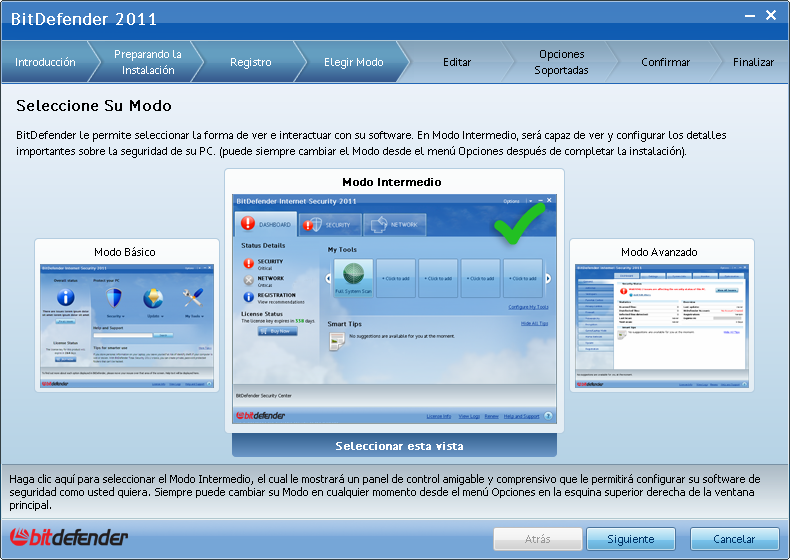Click the Hide All Tips link

[x=534, y=324]
